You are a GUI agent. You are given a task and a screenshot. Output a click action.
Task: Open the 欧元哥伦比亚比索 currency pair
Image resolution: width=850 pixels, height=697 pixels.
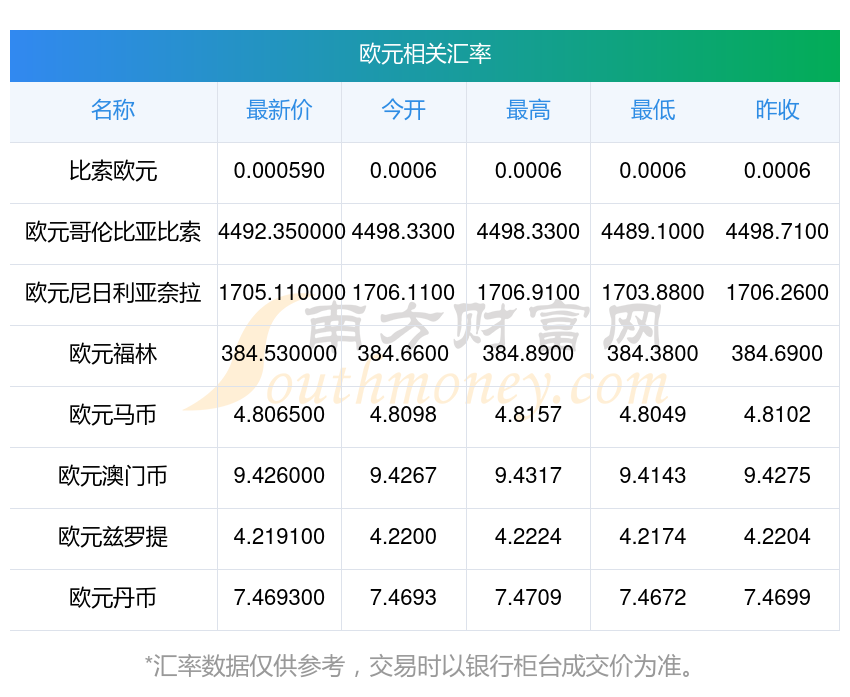[113, 232]
